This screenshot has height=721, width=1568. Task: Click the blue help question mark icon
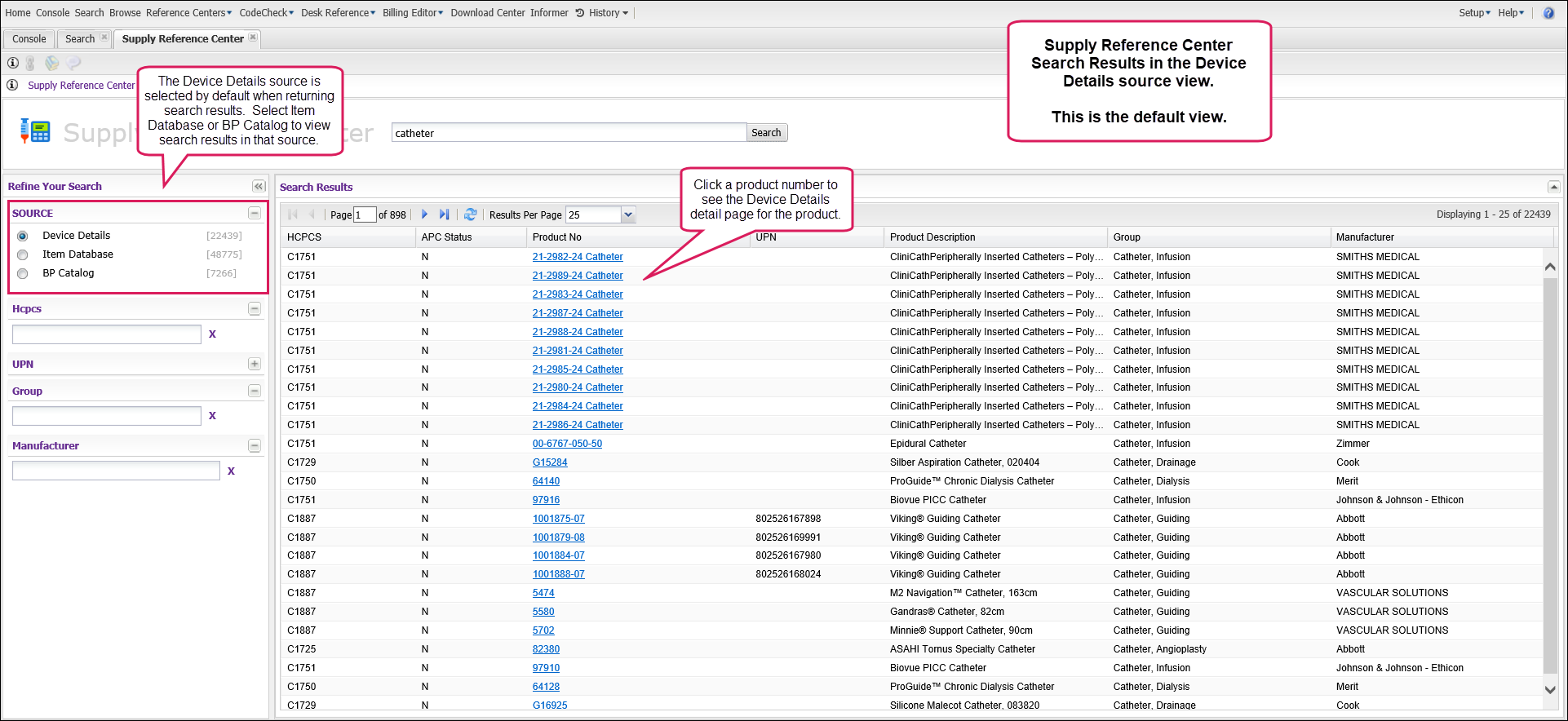click(x=1548, y=13)
